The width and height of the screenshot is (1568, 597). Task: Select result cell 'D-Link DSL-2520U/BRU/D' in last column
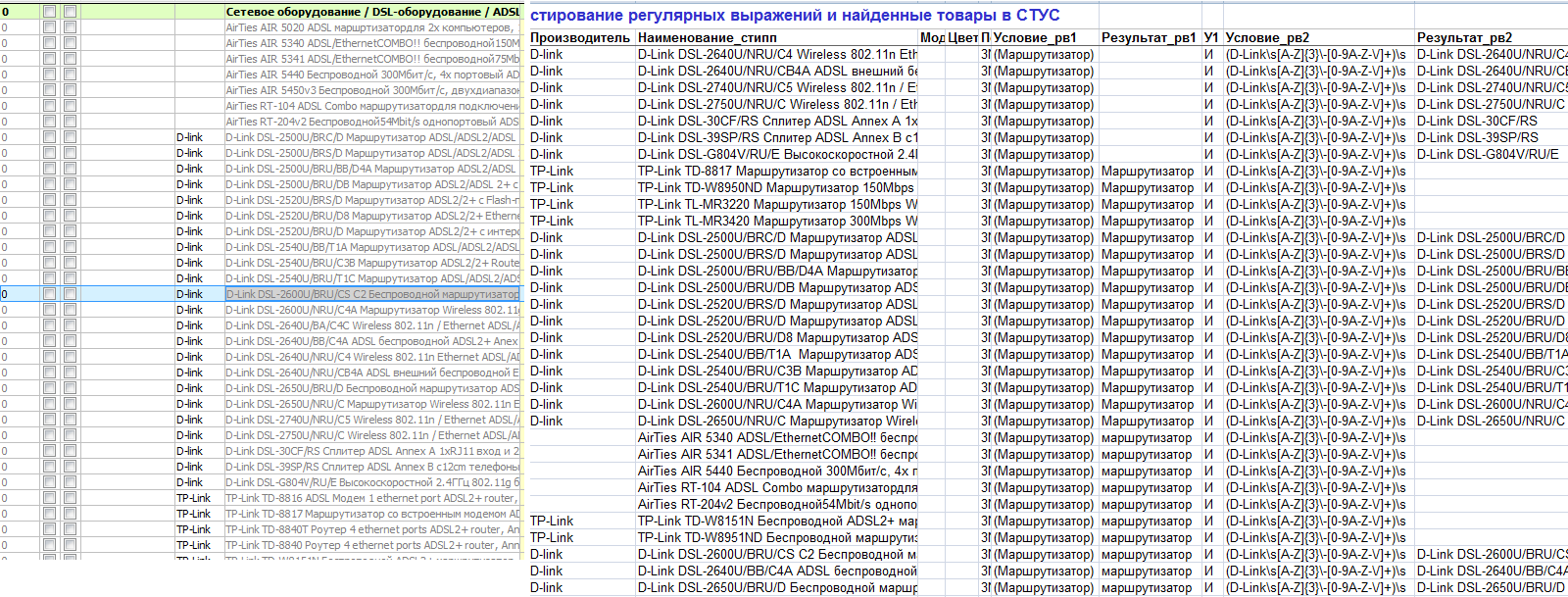[x=1491, y=321]
